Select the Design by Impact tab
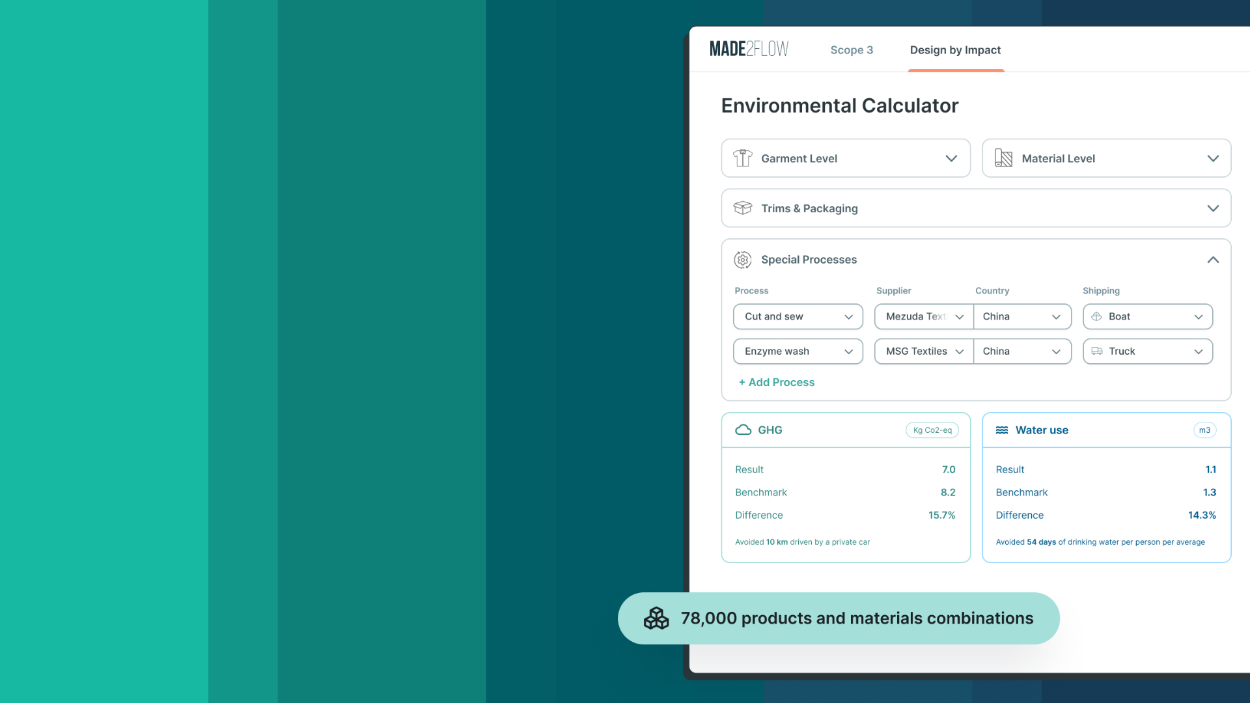The height and width of the screenshot is (703, 1250). [955, 50]
